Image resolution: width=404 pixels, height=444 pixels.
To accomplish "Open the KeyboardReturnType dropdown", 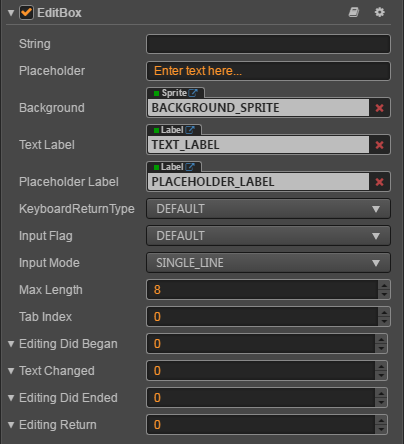I will [268, 209].
